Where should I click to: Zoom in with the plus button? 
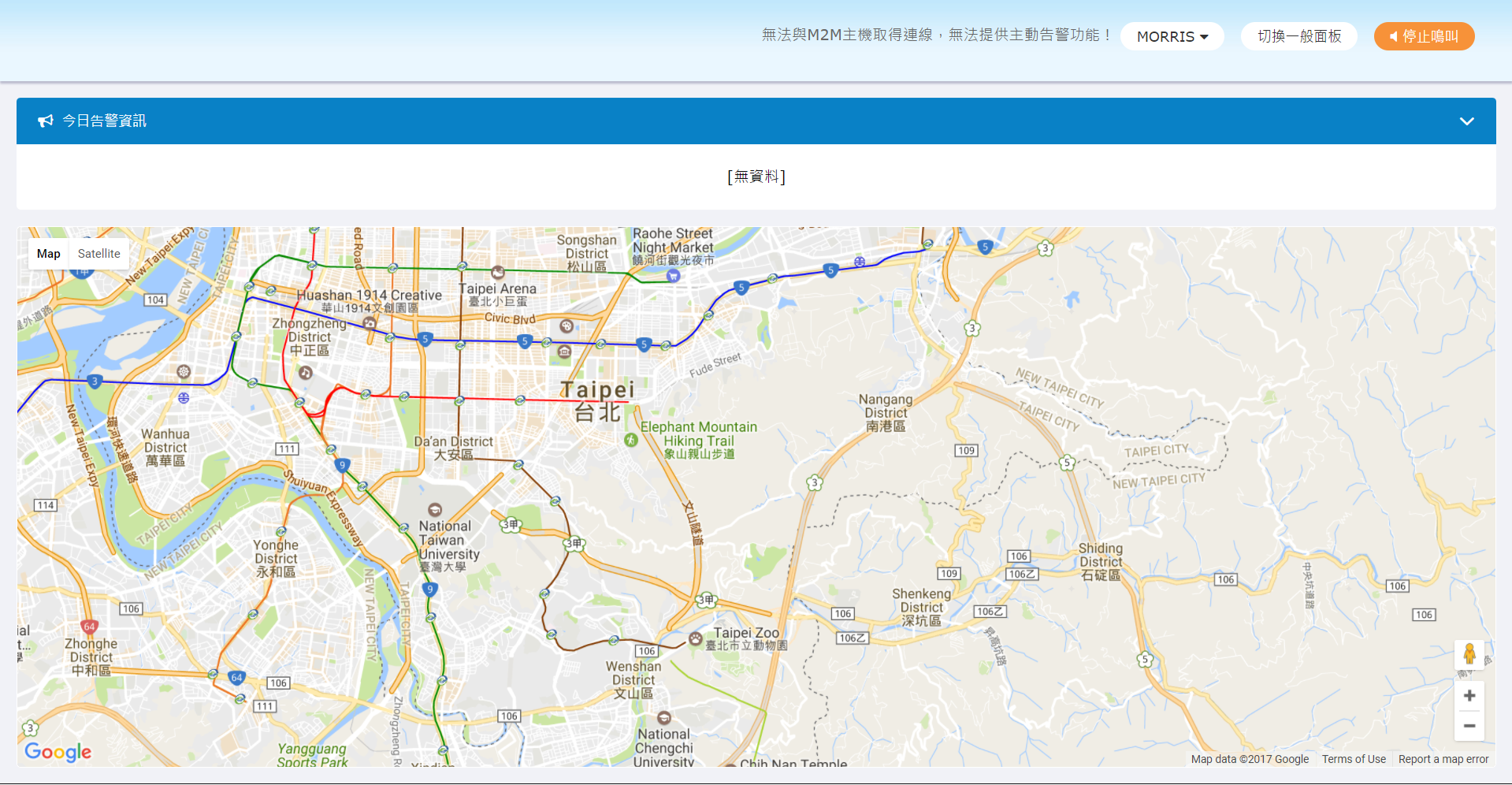(1469, 696)
